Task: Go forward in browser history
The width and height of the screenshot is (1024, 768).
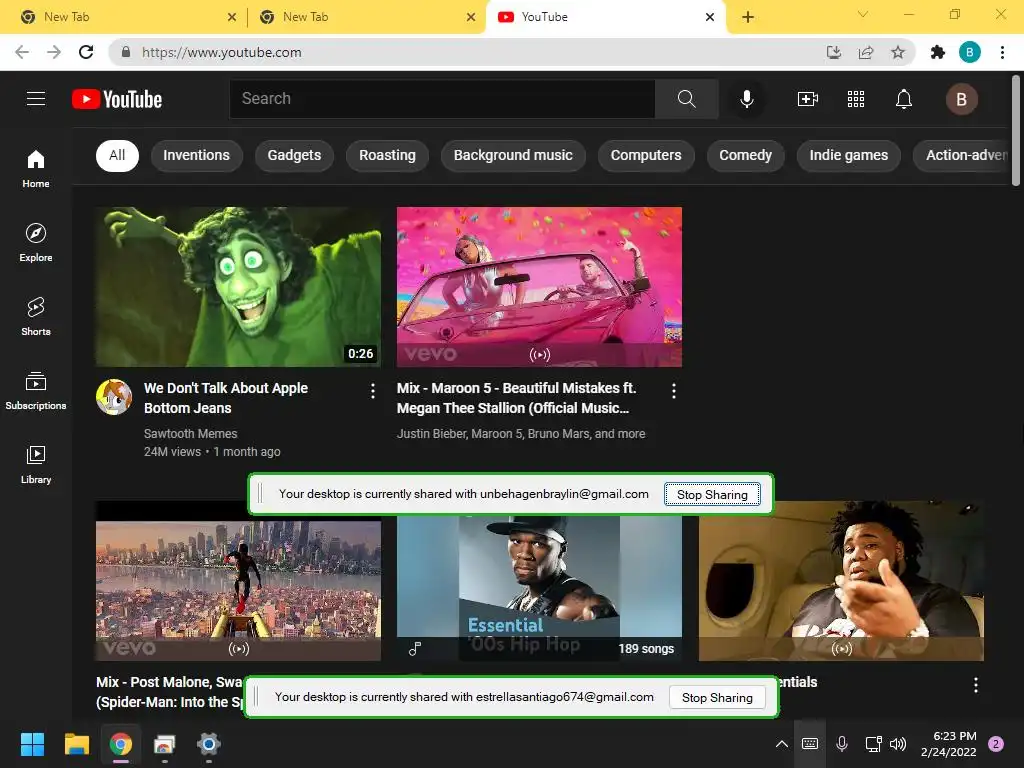Action: [x=54, y=52]
